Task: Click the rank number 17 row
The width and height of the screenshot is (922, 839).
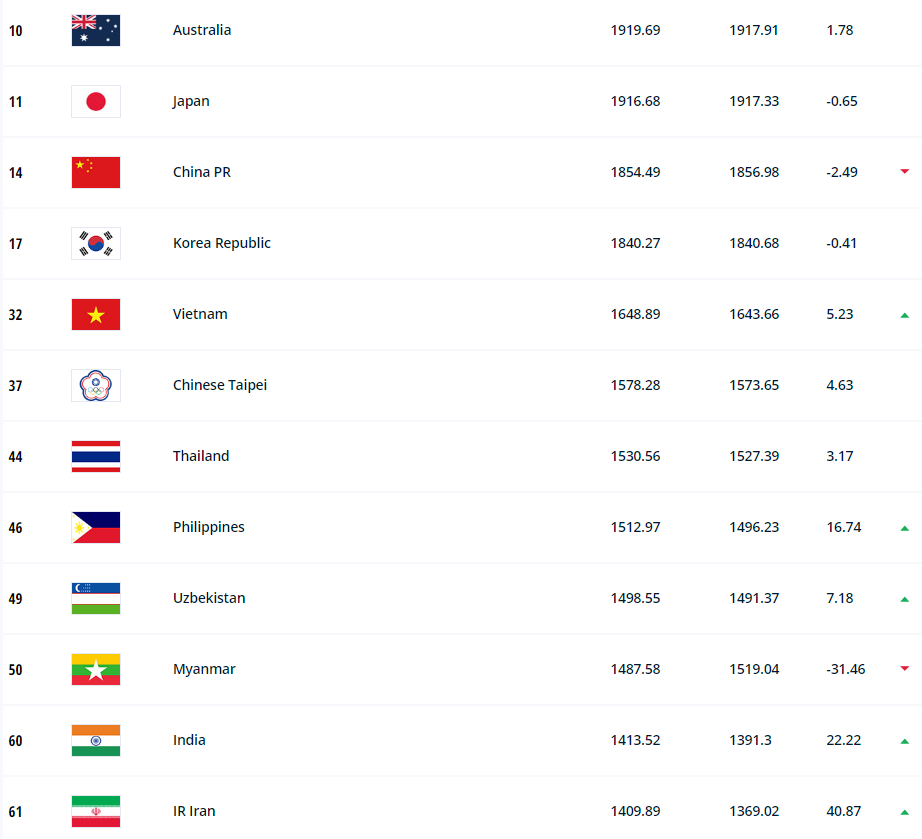Action: [x=16, y=243]
